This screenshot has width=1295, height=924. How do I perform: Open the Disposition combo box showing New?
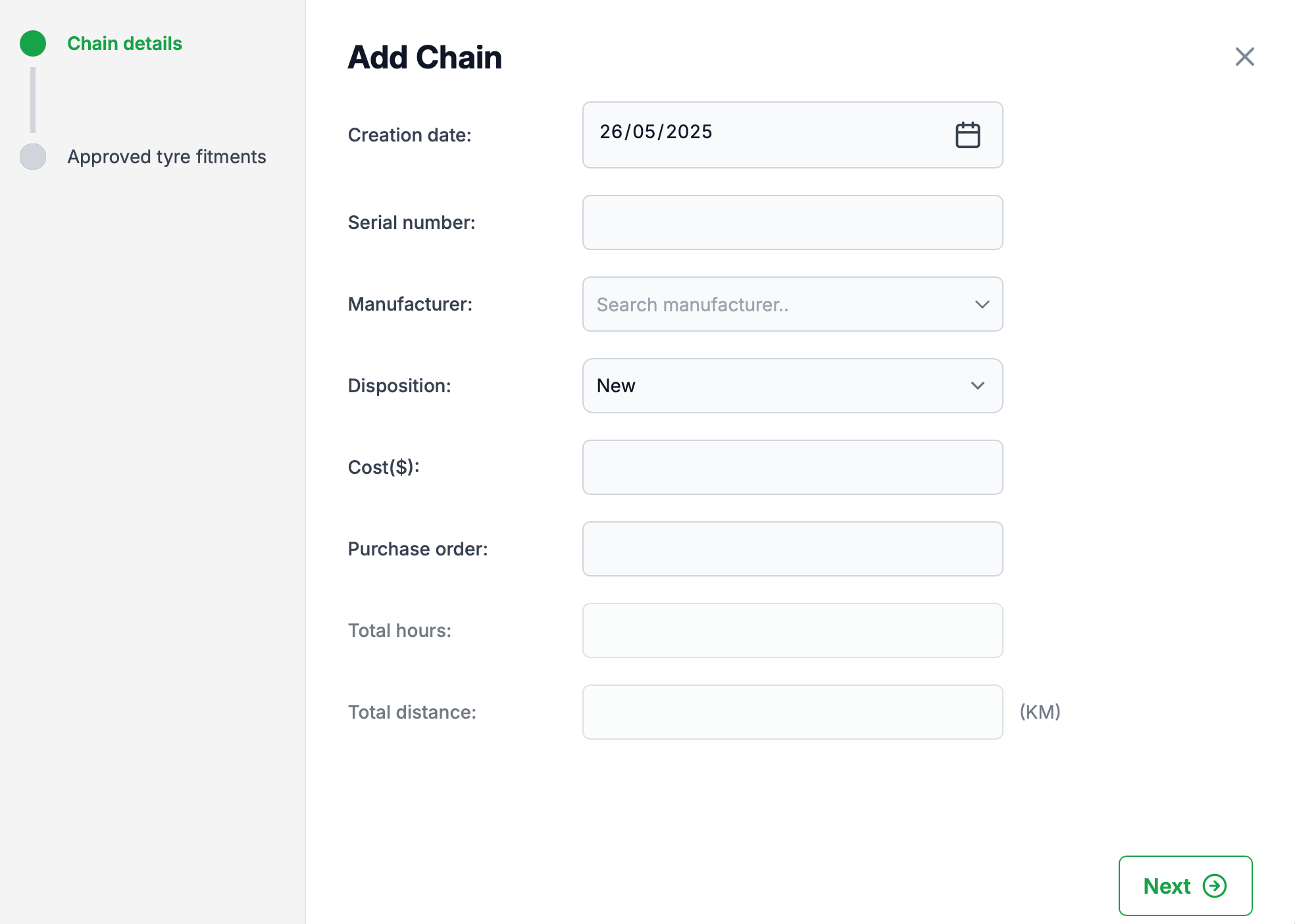coord(792,386)
